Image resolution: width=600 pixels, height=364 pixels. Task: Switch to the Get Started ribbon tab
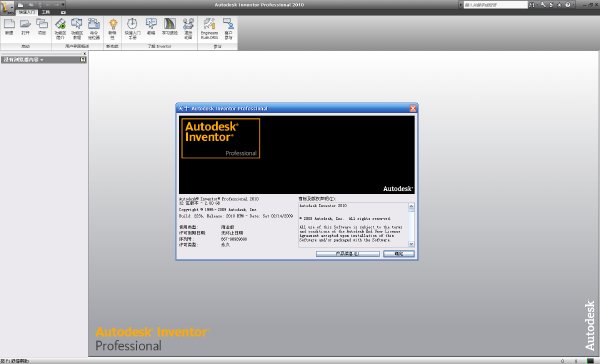point(27,12)
